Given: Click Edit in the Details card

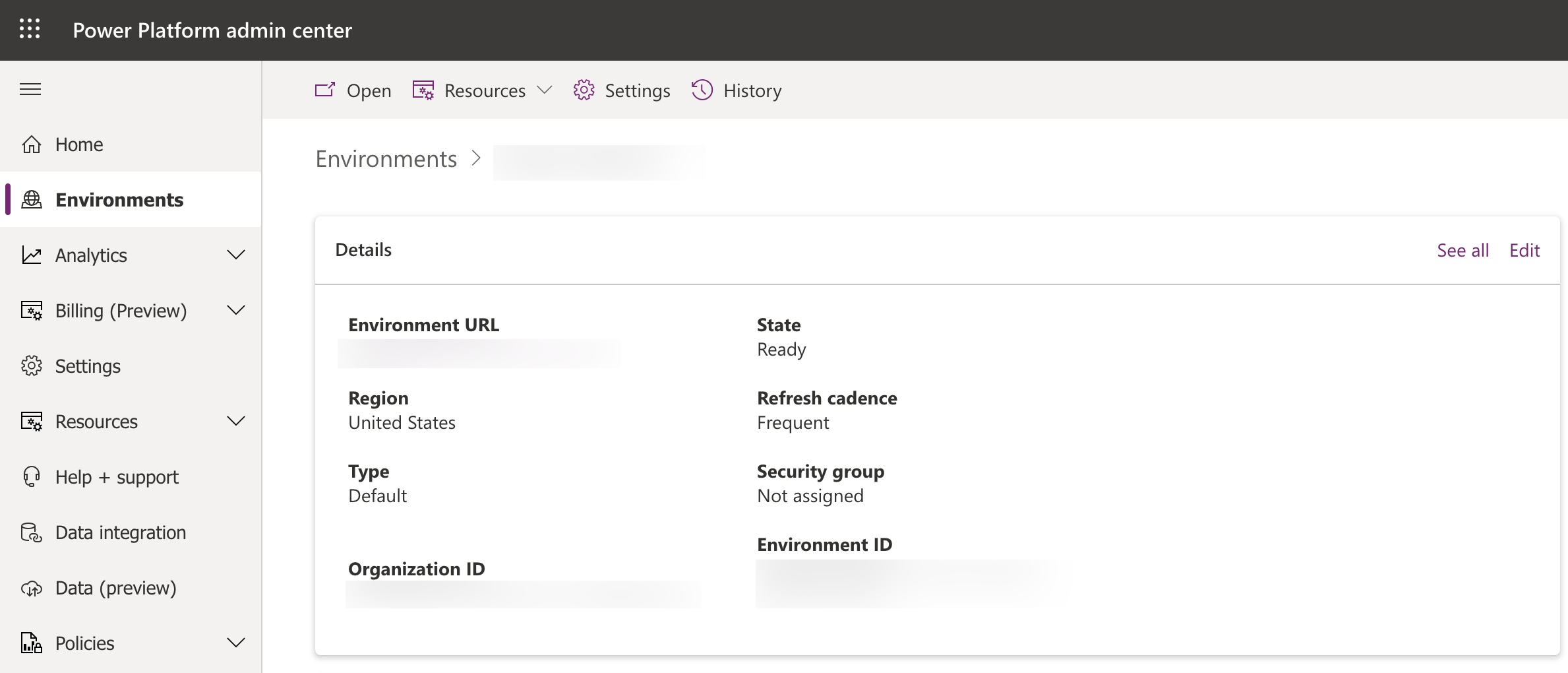Looking at the screenshot, I should [x=1524, y=251].
